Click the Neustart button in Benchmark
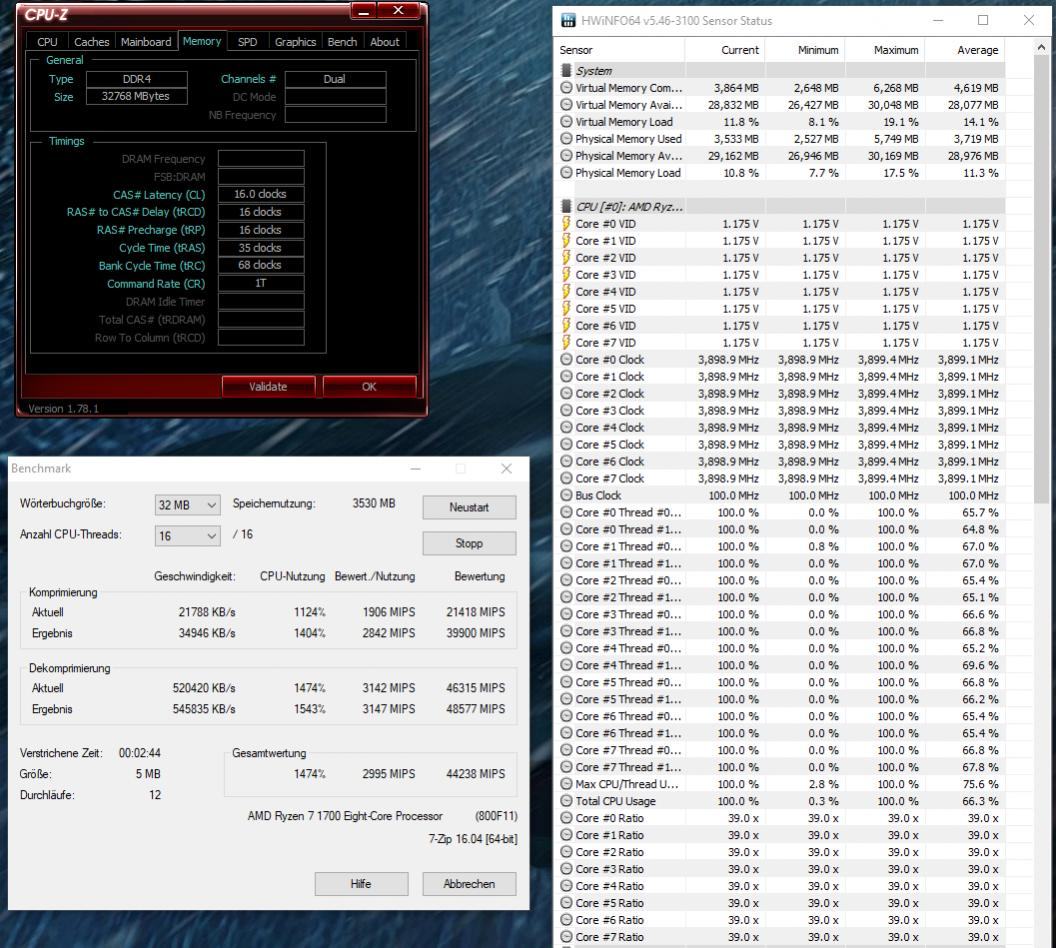The height and width of the screenshot is (948, 1056). pyautogui.click(x=469, y=508)
